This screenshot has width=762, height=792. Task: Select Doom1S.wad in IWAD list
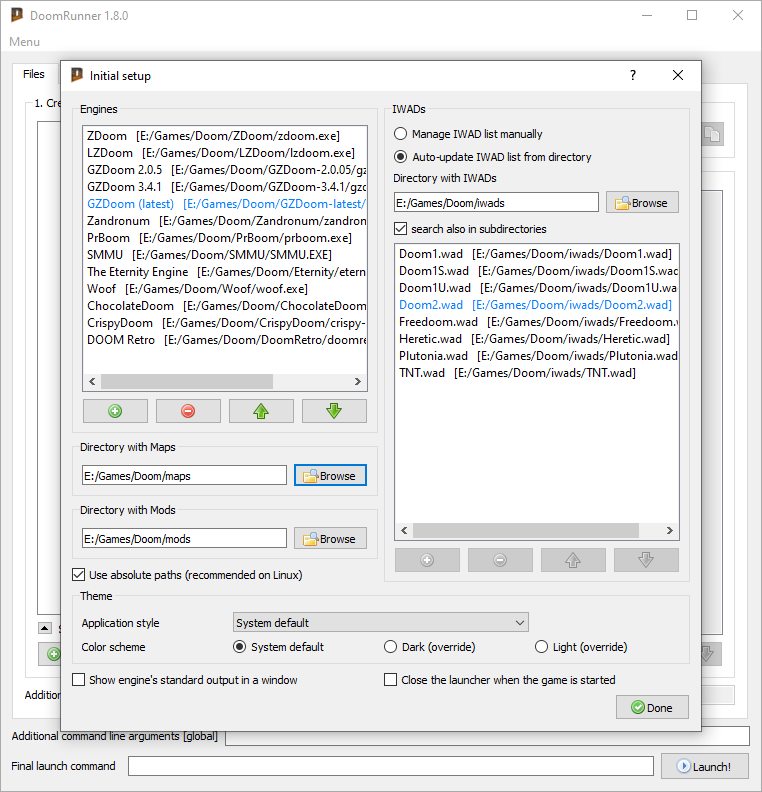point(537,271)
